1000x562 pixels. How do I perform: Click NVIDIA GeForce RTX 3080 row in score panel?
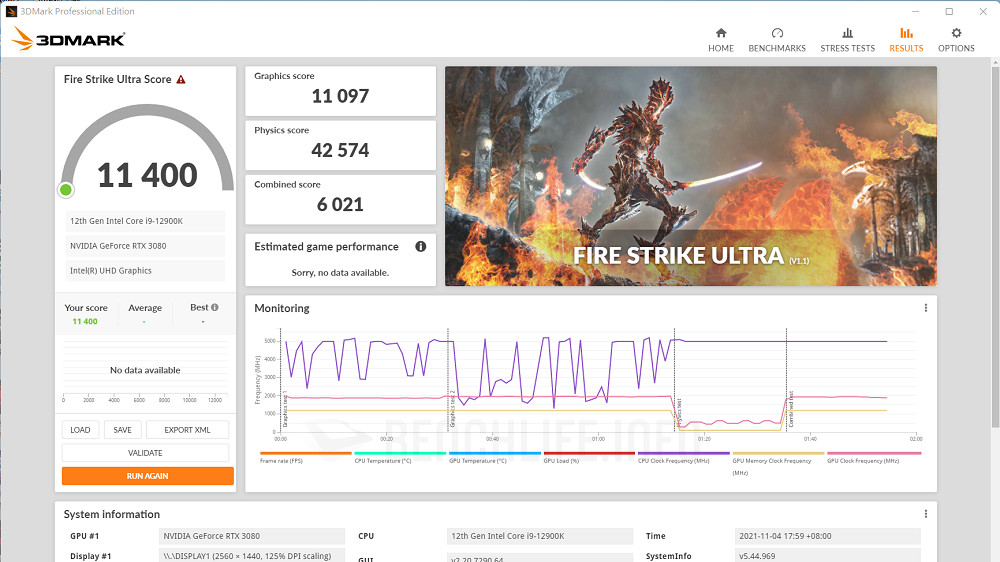point(145,246)
